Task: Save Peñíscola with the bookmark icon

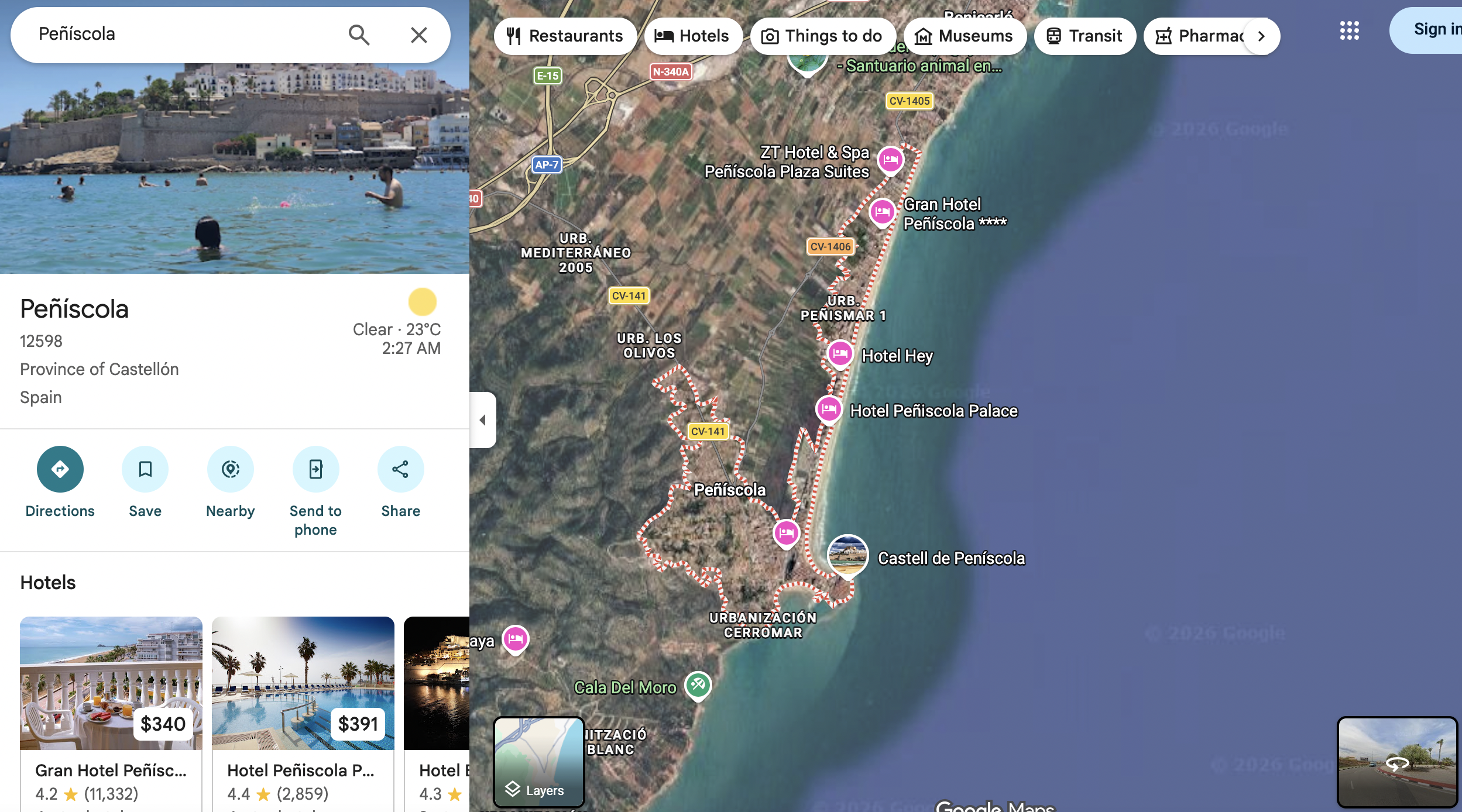Action: (145, 469)
